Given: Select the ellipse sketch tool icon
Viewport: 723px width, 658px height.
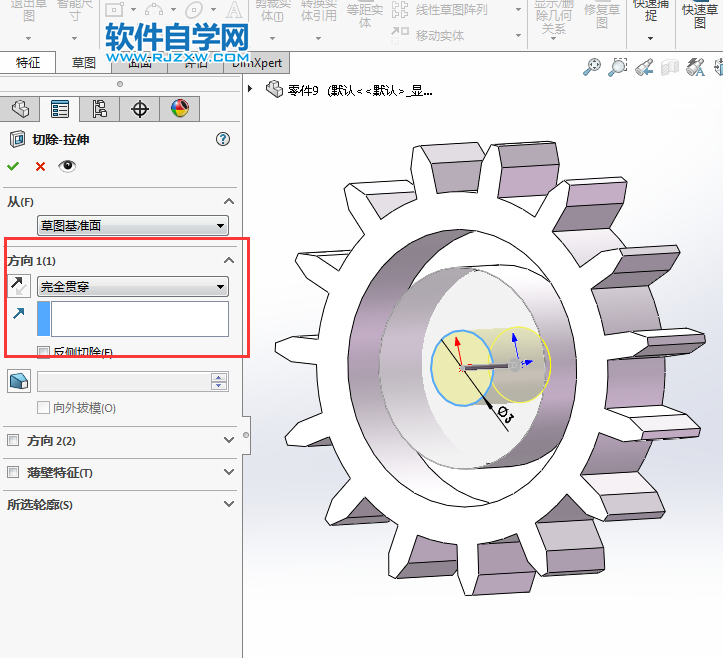Looking at the screenshot, I should pos(194,9).
